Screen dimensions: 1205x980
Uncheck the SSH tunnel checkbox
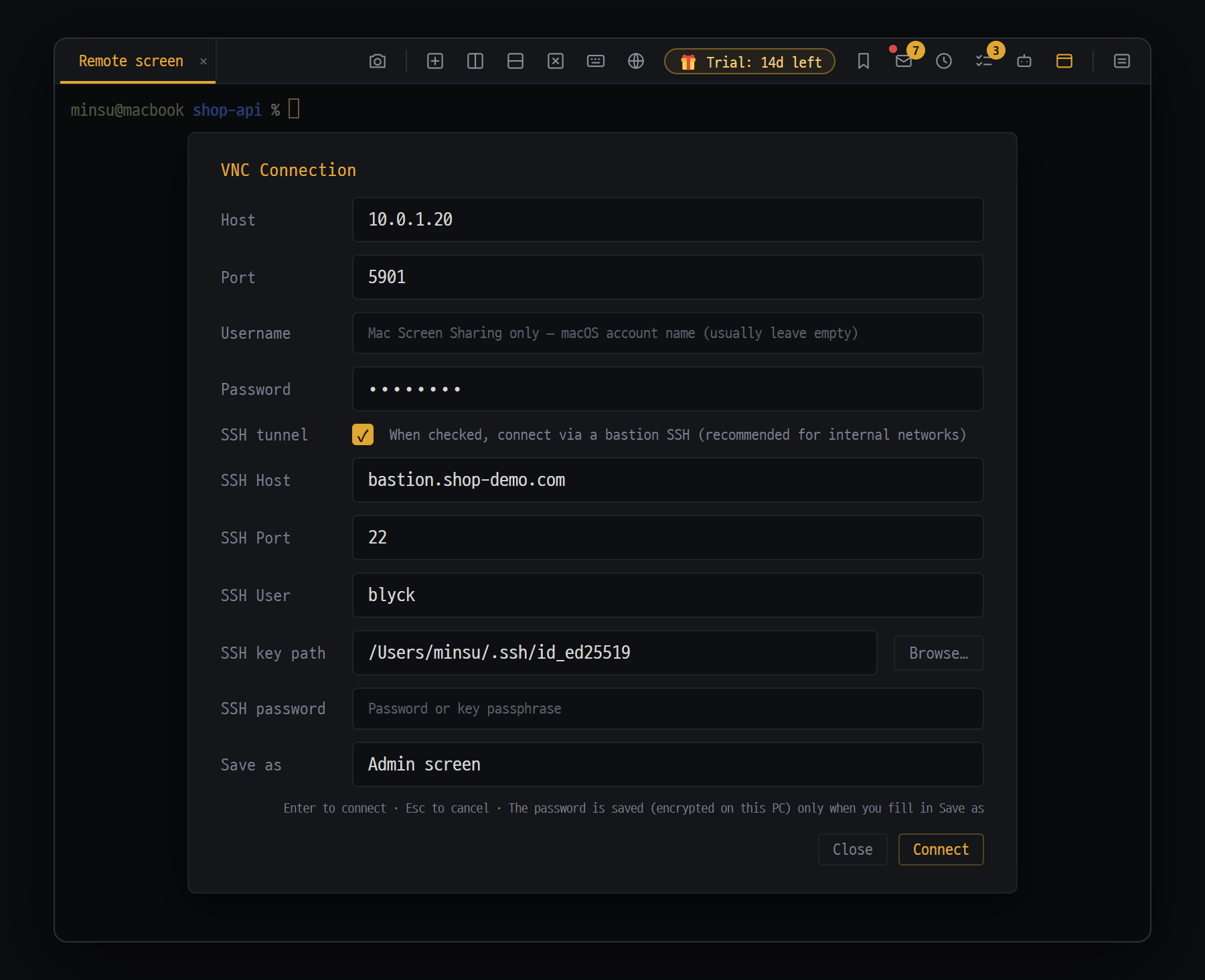[x=363, y=434]
